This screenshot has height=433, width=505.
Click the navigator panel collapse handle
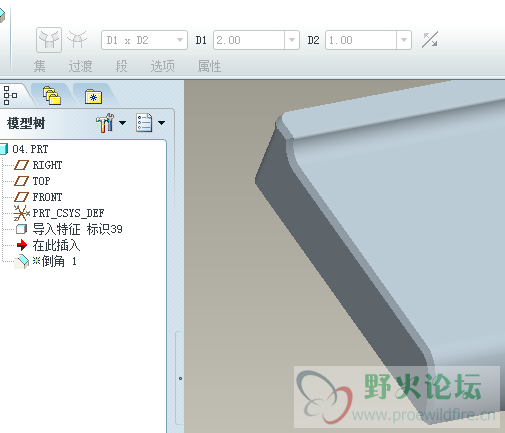(x=180, y=378)
